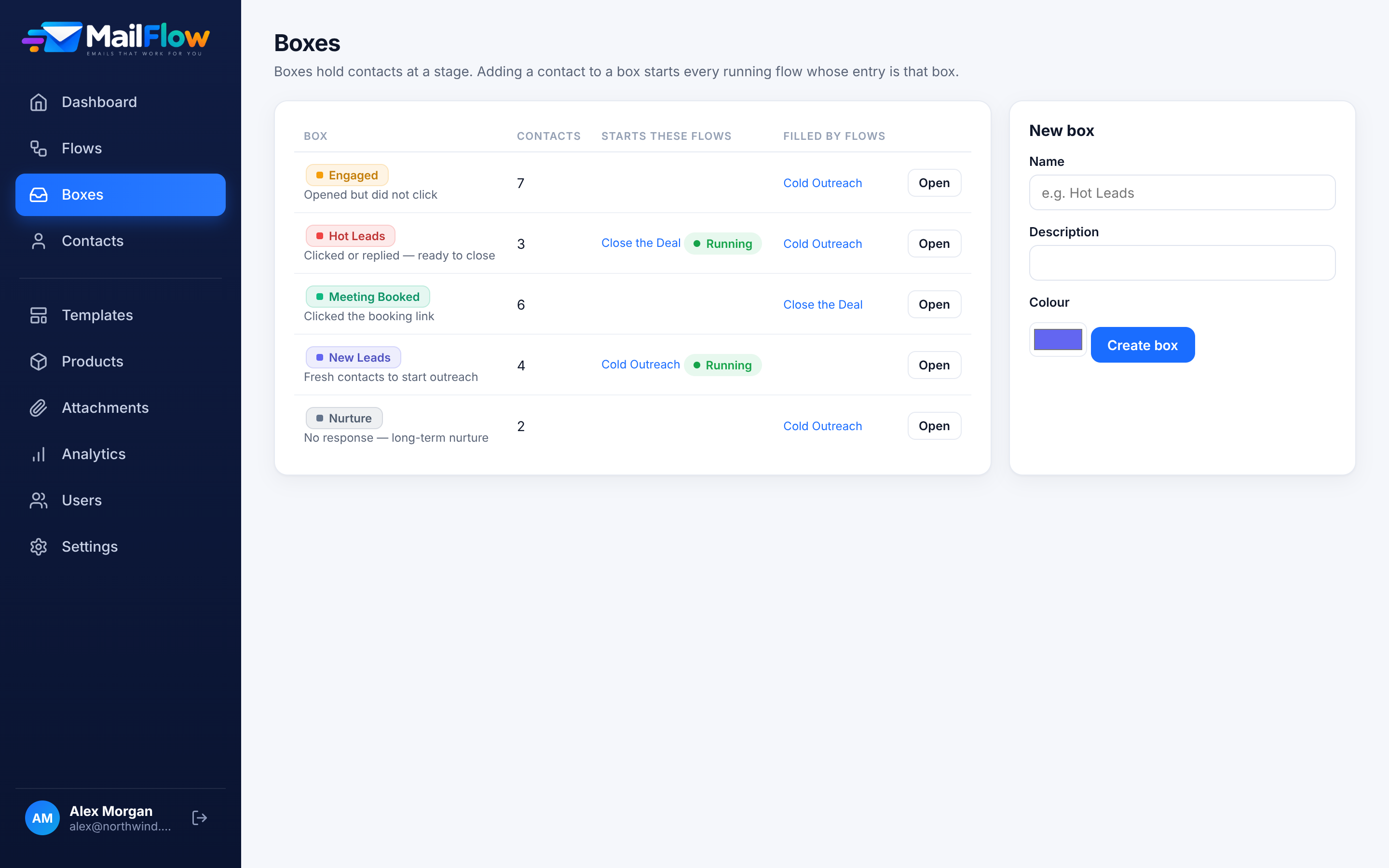Click Running status badge in Hot Leads row
This screenshot has width=1389, height=868.
coord(722,244)
